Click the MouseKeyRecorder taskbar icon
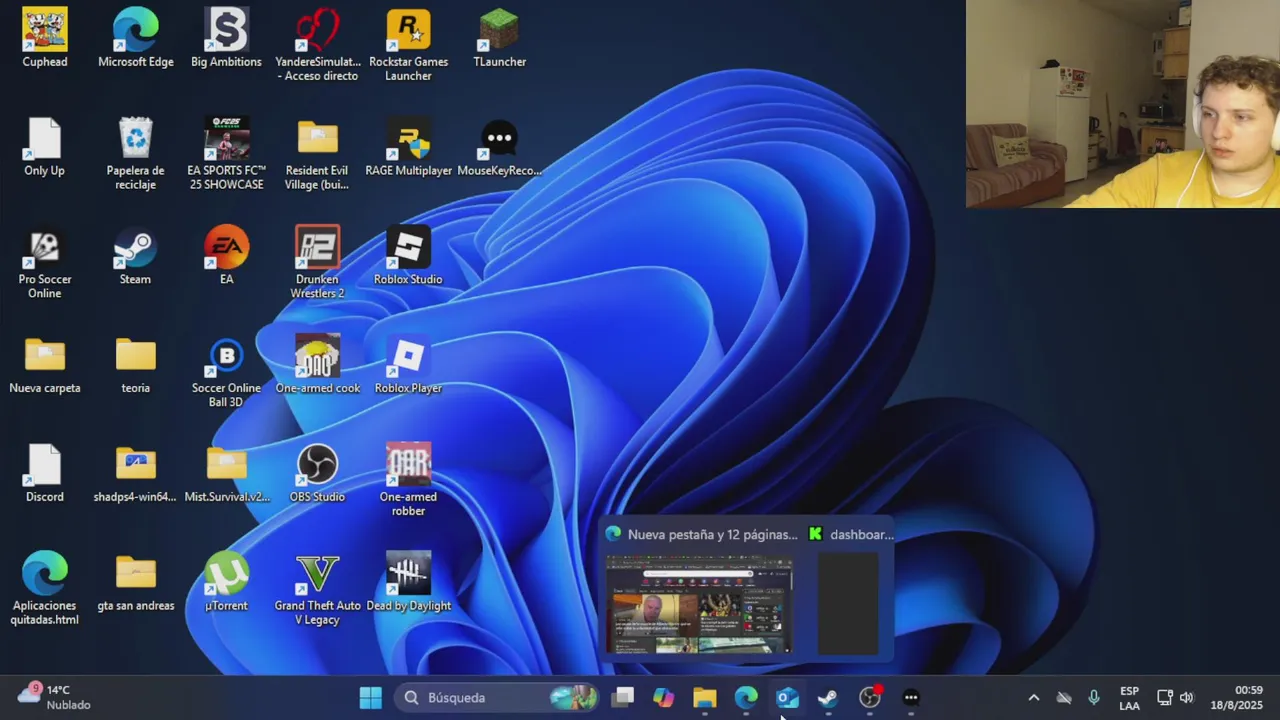 tap(911, 698)
